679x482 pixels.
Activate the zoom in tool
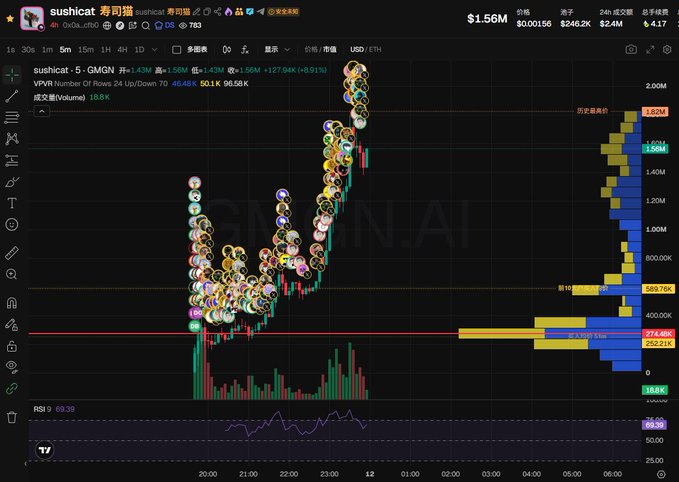click(x=12, y=274)
